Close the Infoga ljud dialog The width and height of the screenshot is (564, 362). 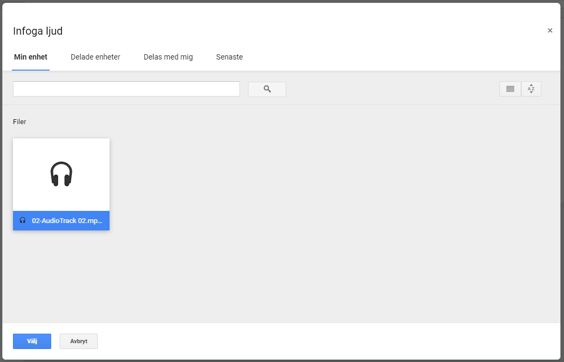click(x=550, y=31)
